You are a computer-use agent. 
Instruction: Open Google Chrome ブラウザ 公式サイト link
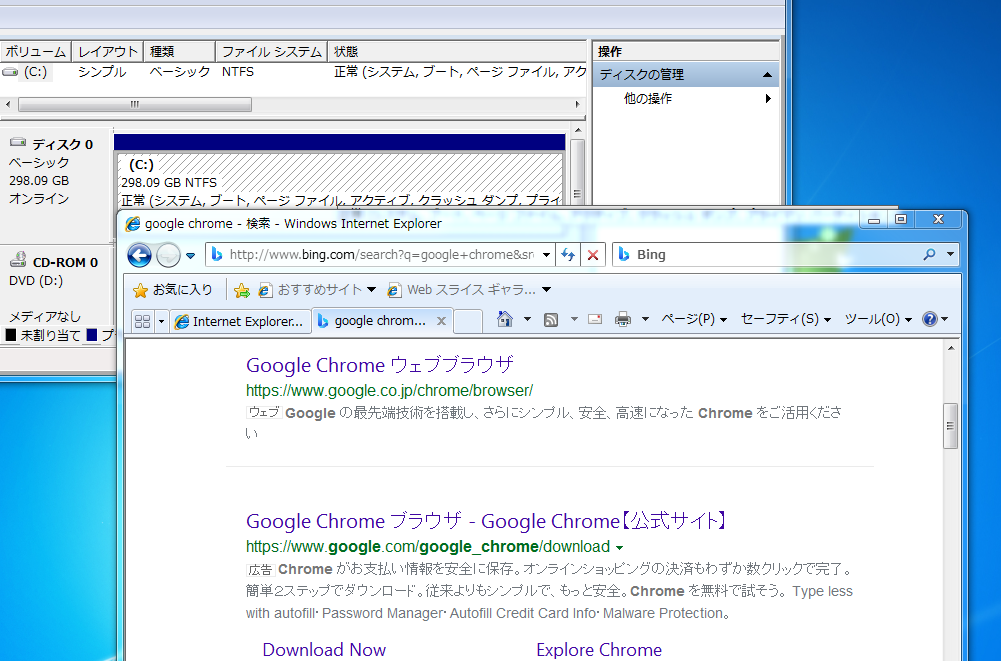pyautogui.click(x=486, y=521)
